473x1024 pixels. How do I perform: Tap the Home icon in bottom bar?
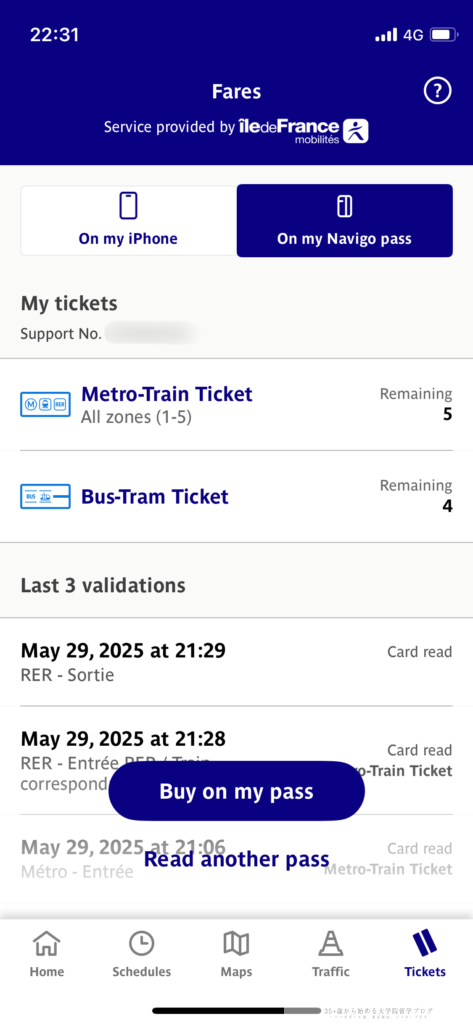click(46, 944)
